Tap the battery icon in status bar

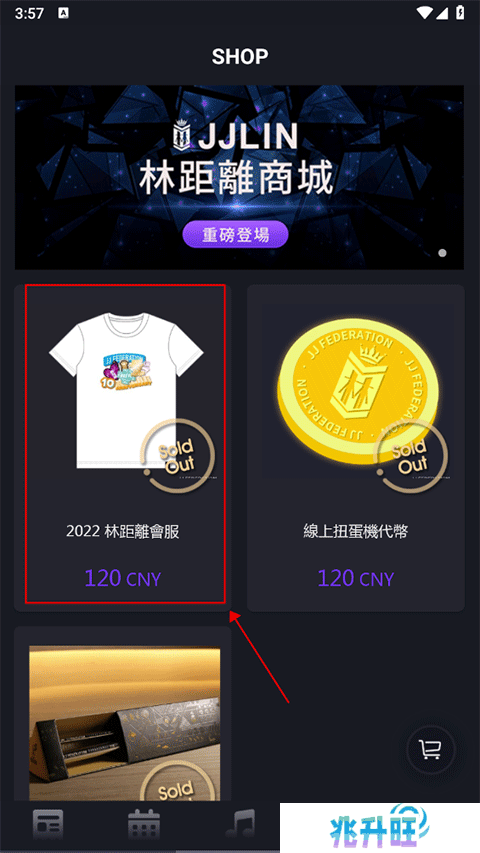(461, 13)
